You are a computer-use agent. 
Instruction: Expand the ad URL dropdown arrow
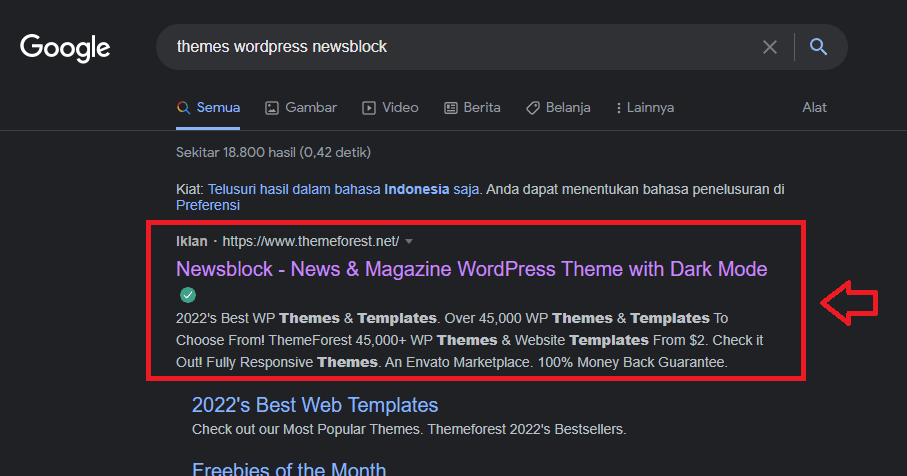(409, 241)
